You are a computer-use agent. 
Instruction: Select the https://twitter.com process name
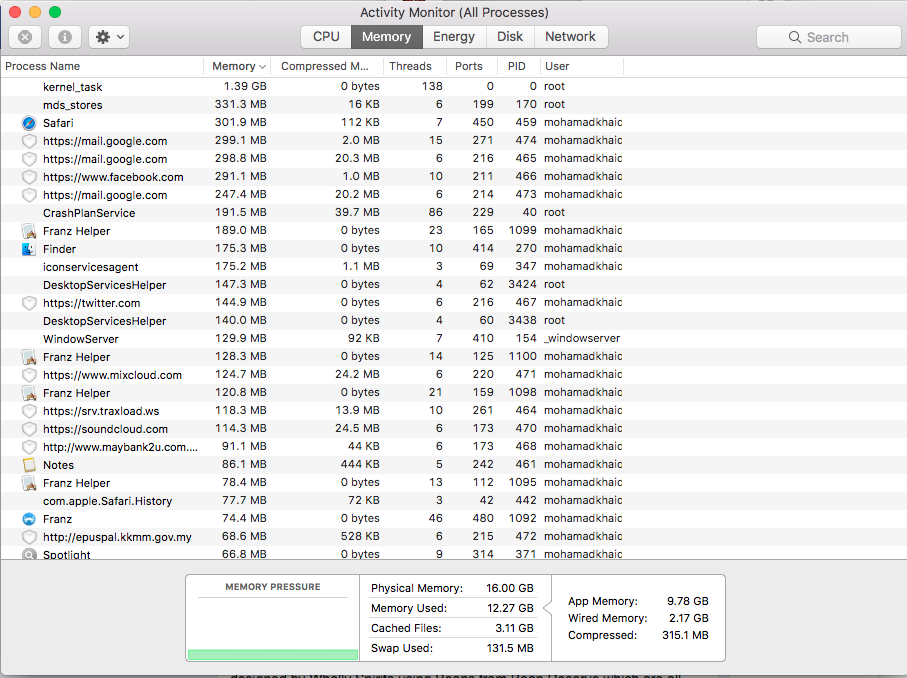(x=91, y=303)
